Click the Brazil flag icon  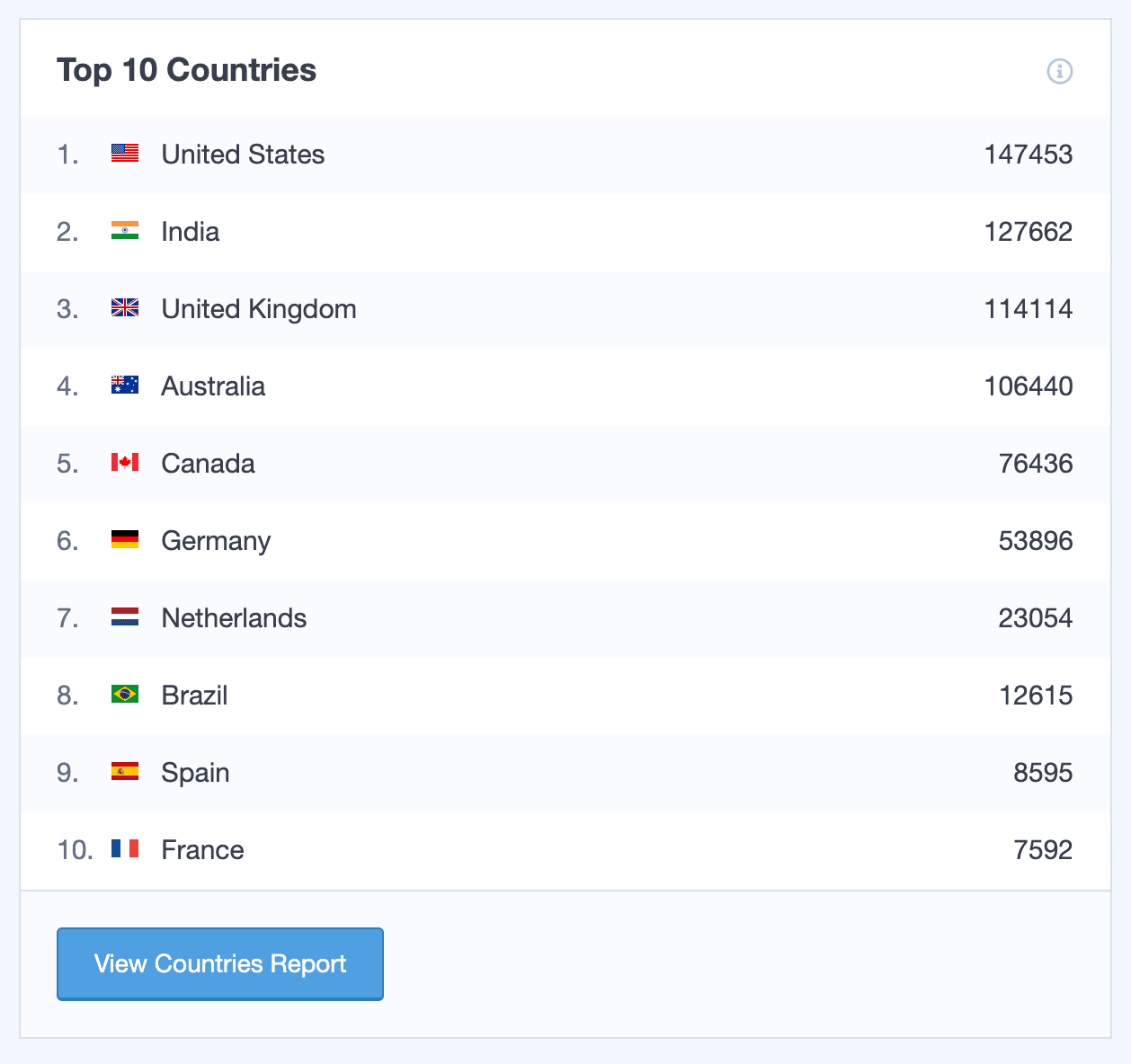point(125,695)
